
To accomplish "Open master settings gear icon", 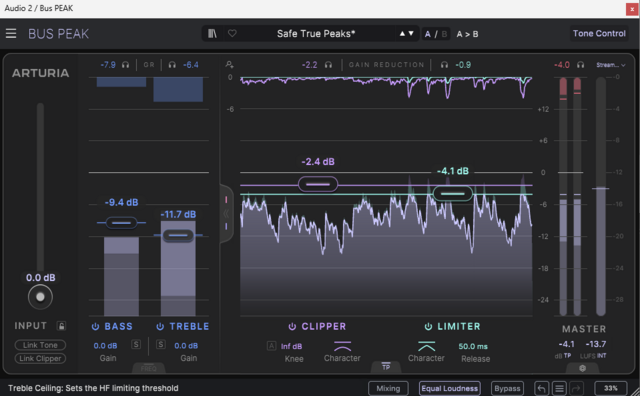I will pyautogui.click(x=582, y=368).
